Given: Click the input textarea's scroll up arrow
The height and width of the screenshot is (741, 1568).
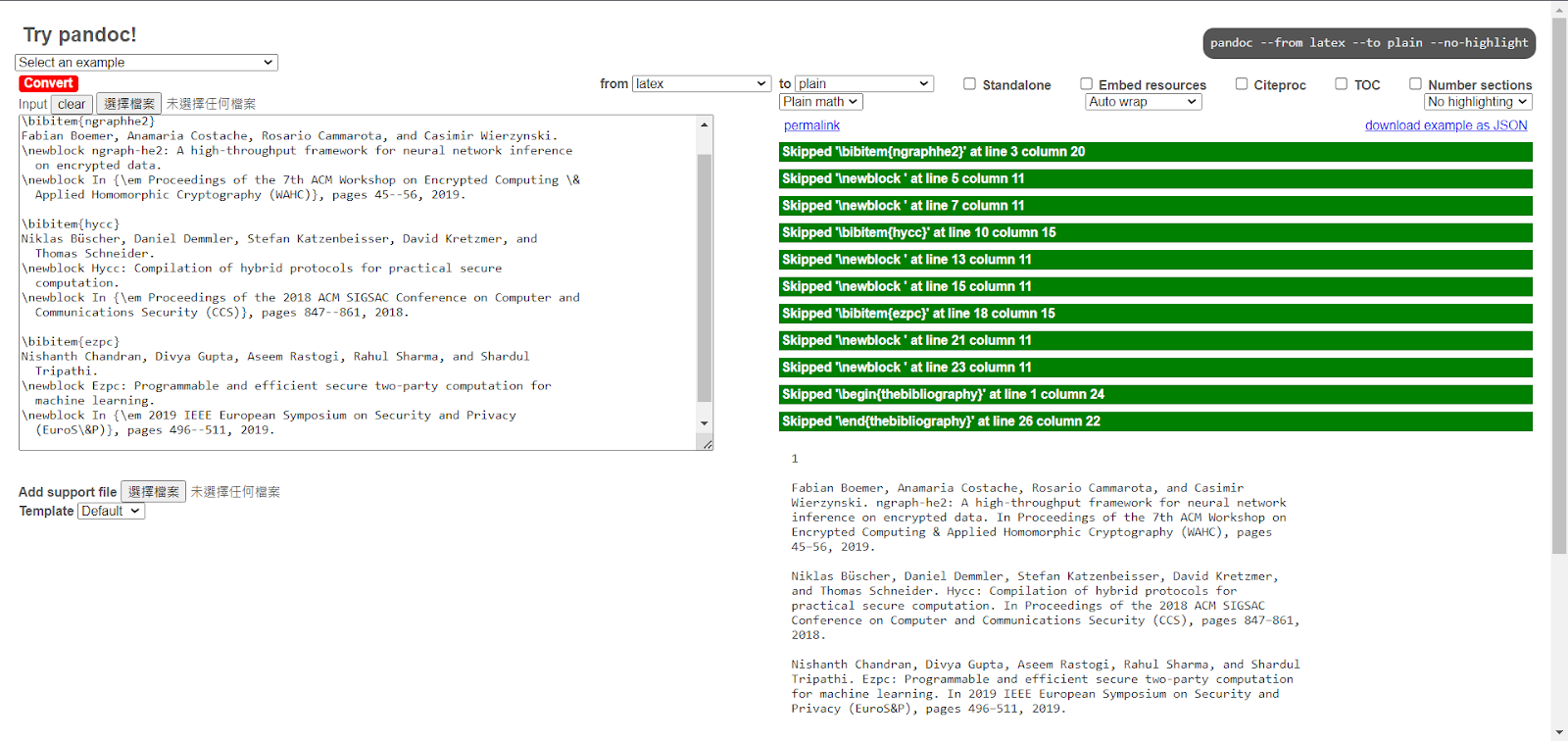Looking at the screenshot, I should (705, 124).
